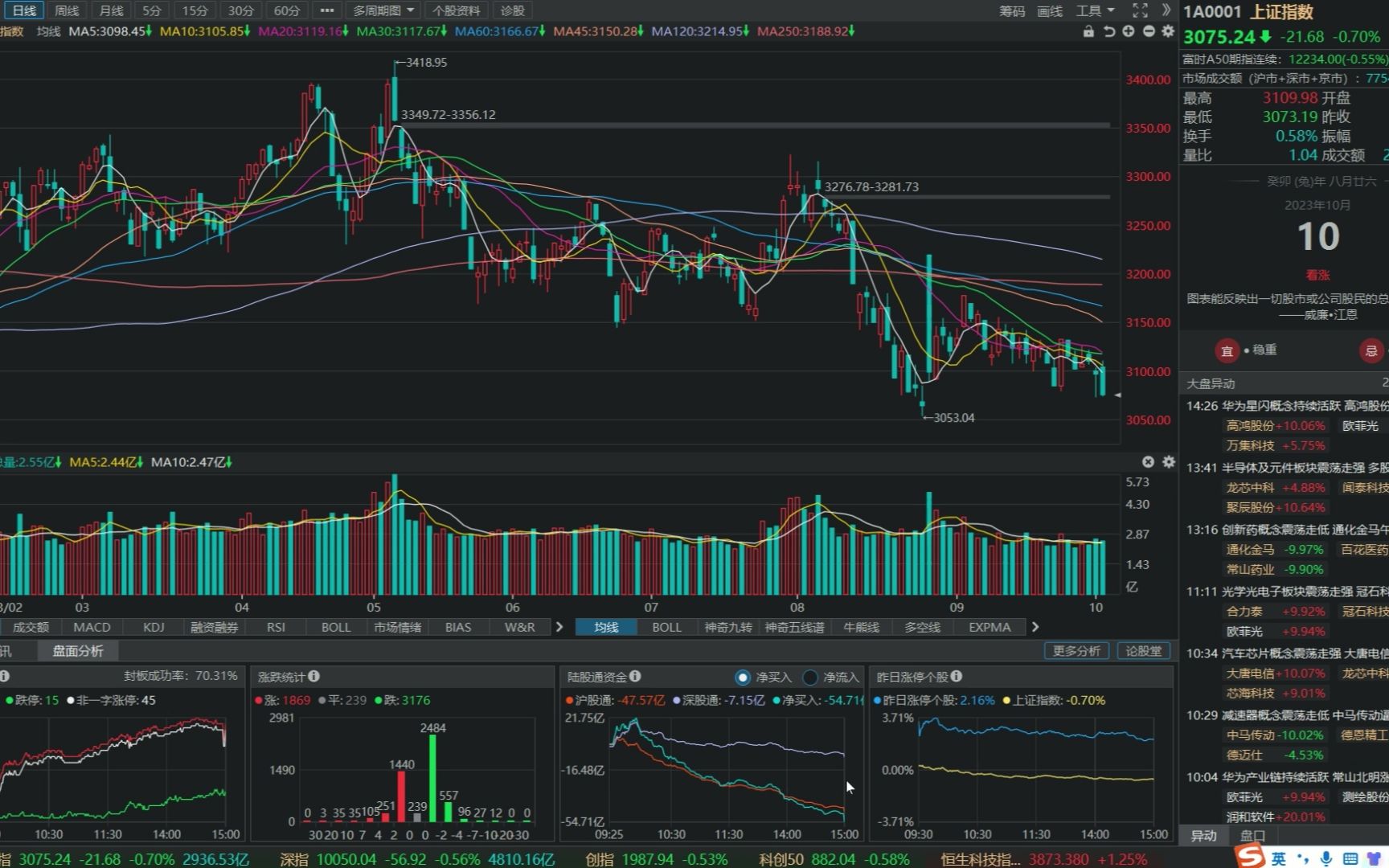
Task: Click 万集科技 +5.75% stock link
Action: point(1275,446)
